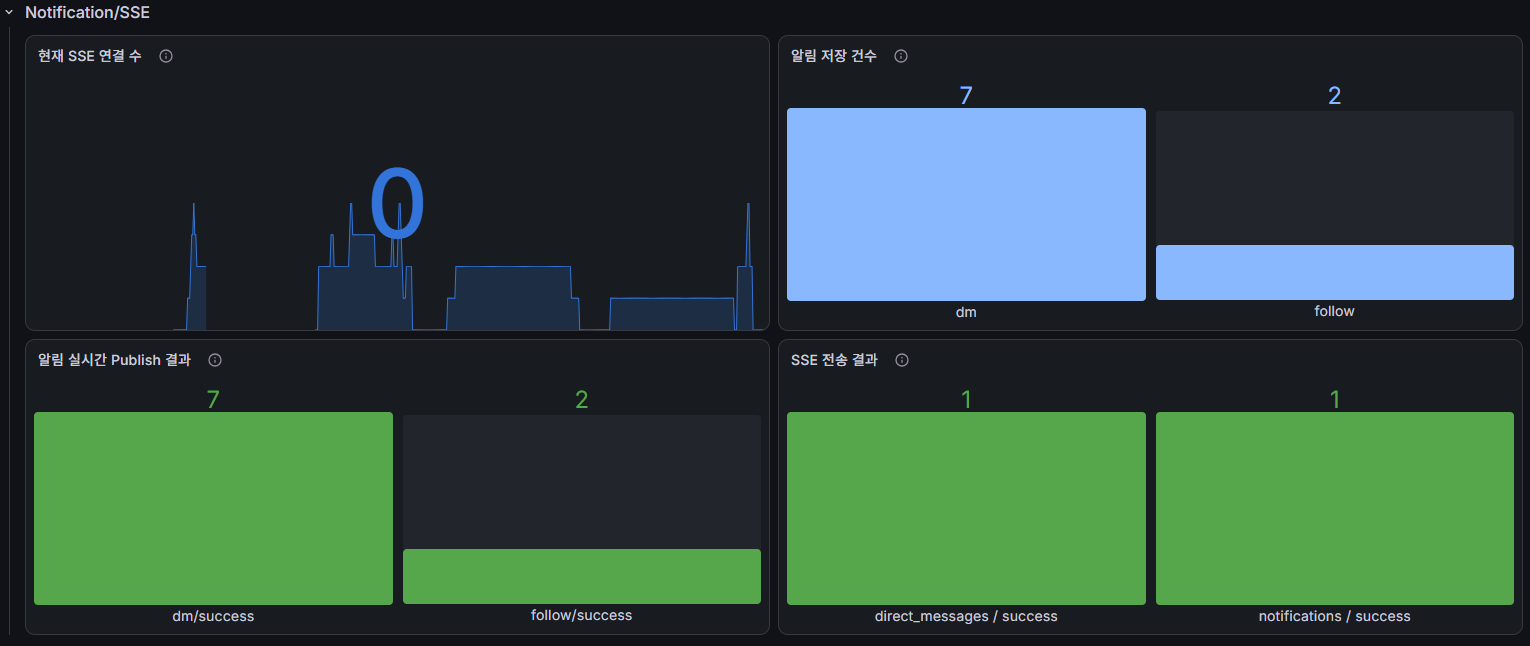Select the notifications / success bar
The width and height of the screenshot is (1530, 646).
tap(1335, 508)
